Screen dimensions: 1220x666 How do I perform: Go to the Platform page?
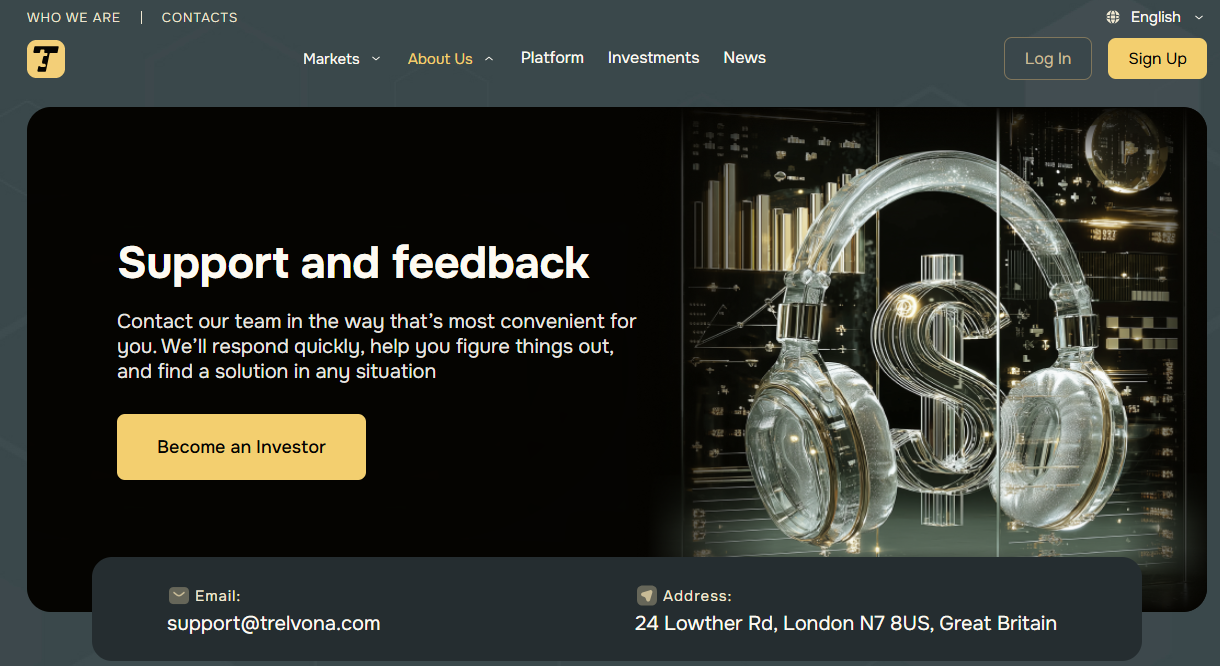click(x=552, y=58)
